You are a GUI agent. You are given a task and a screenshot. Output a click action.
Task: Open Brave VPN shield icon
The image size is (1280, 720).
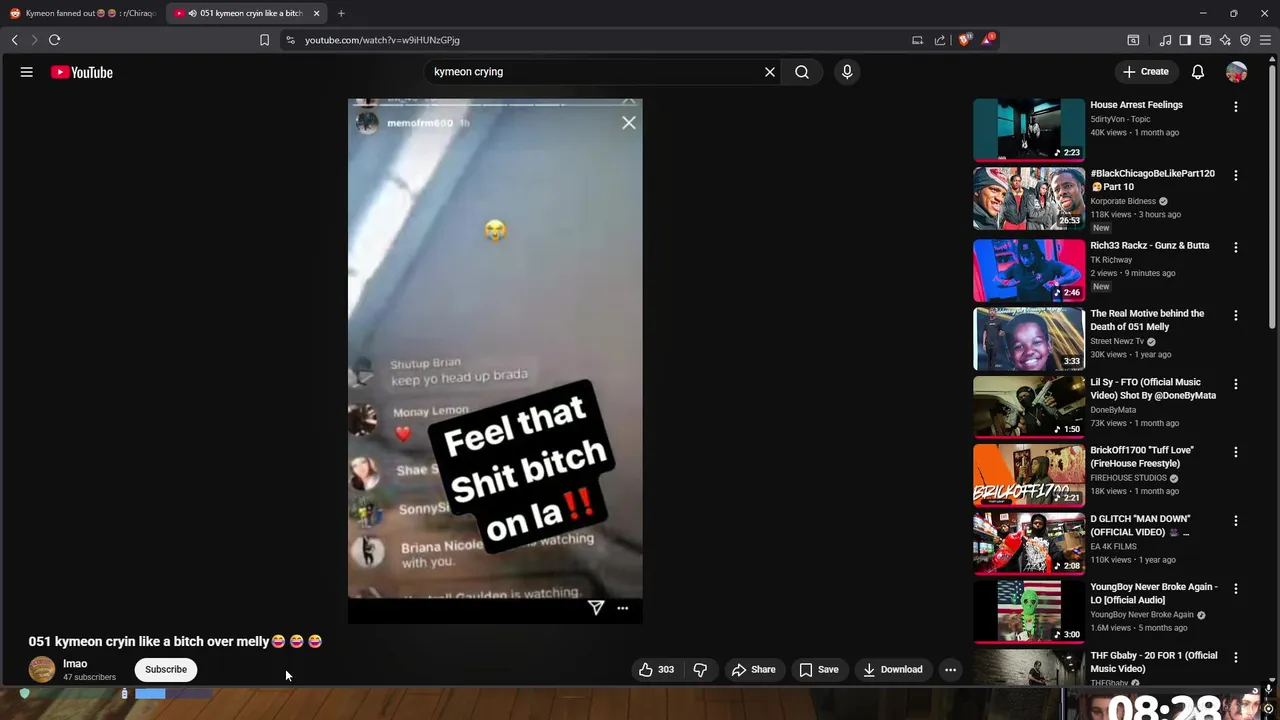(x=1245, y=40)
